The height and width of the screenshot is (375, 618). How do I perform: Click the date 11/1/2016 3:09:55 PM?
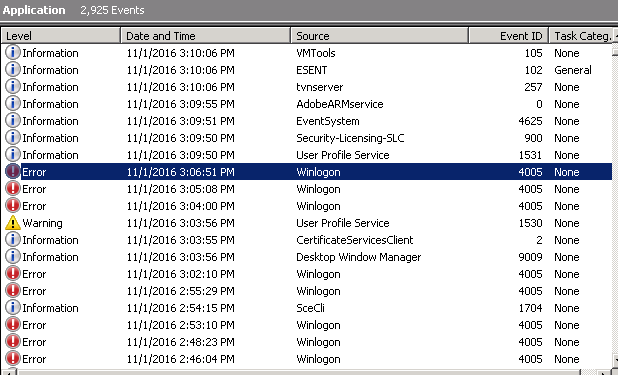pyautogui.click(x=181, y=104)
